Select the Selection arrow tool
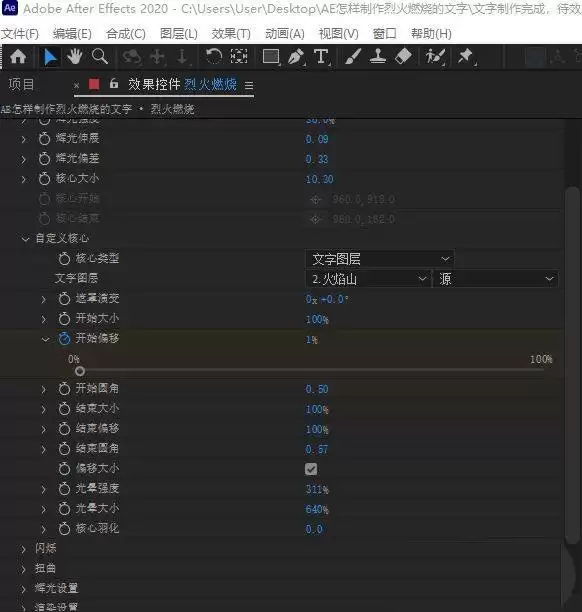The height and width of the screenshot is (612, 582). coord(50,57)
